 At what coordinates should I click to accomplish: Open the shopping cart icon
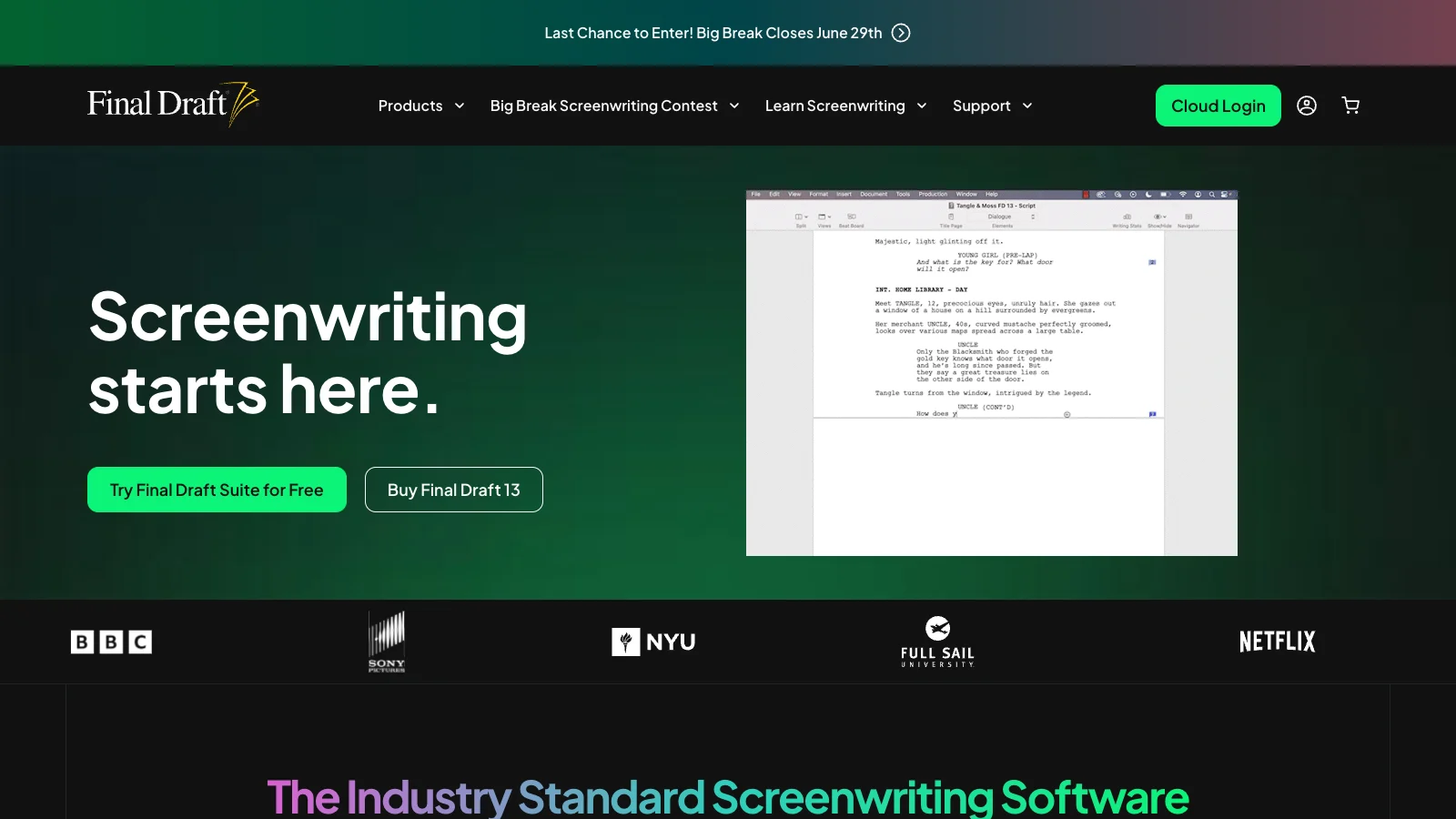[x=1350, y=106]
